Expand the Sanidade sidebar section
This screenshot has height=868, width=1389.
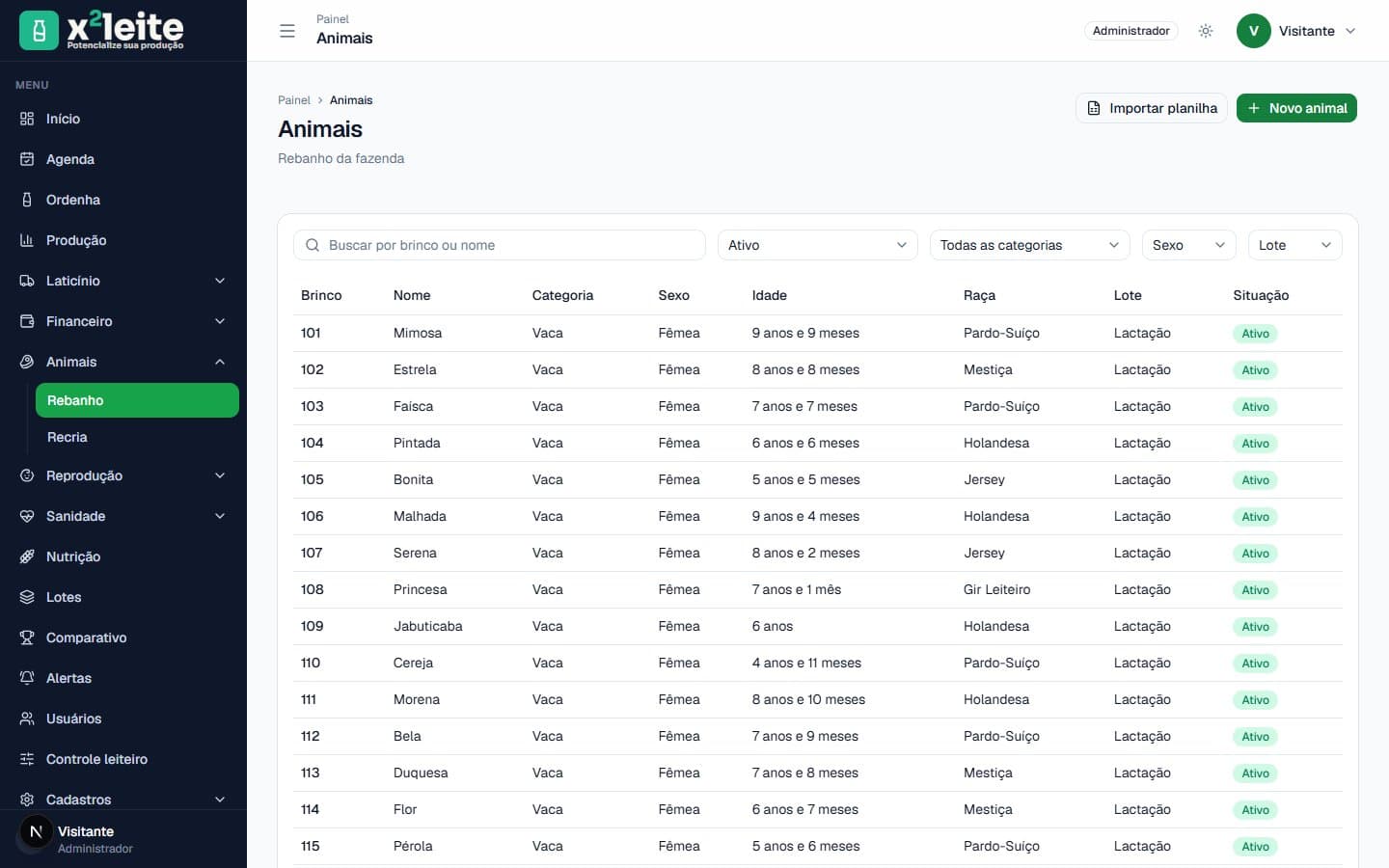pos(123,516)
